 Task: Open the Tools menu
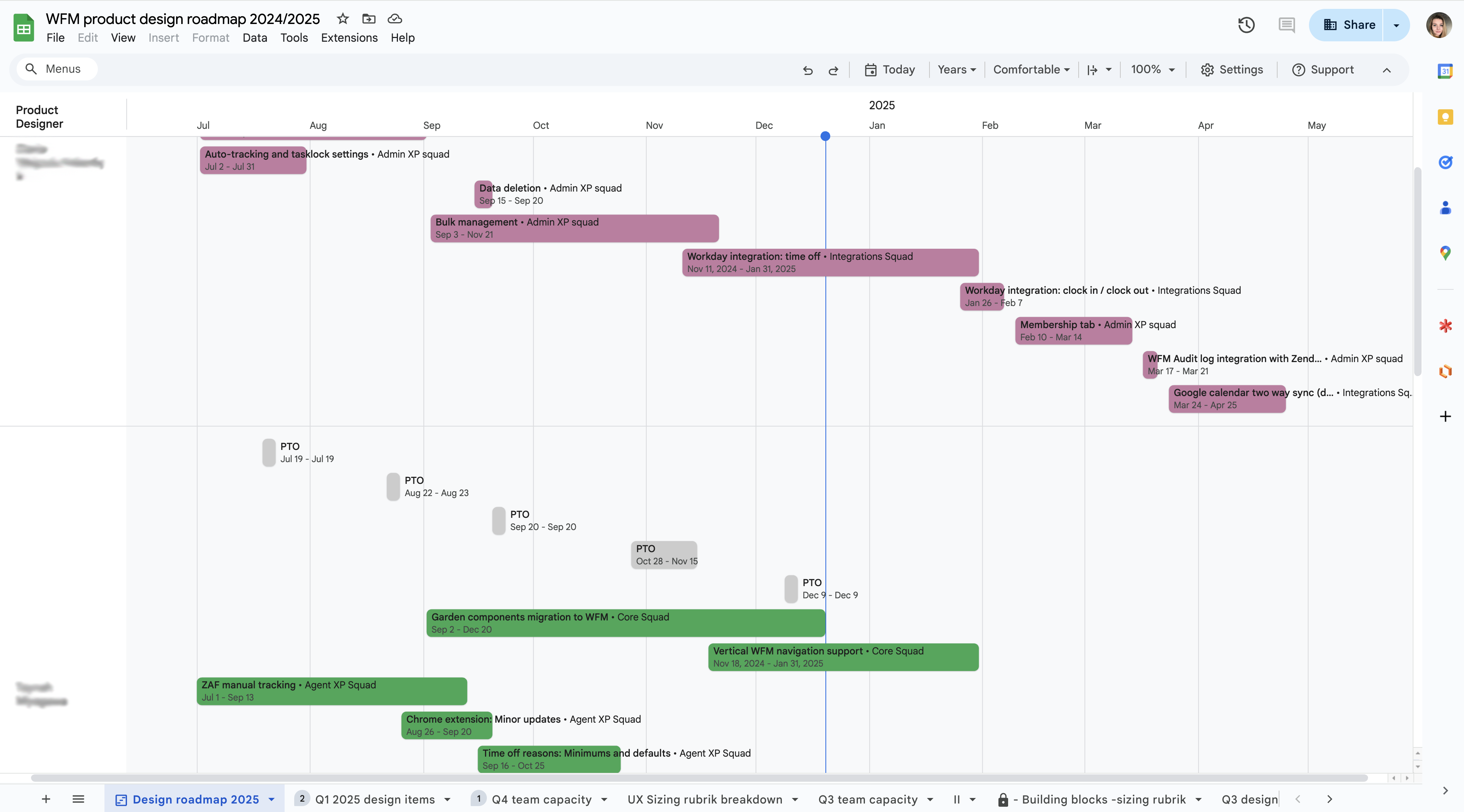tap(294, 38)
